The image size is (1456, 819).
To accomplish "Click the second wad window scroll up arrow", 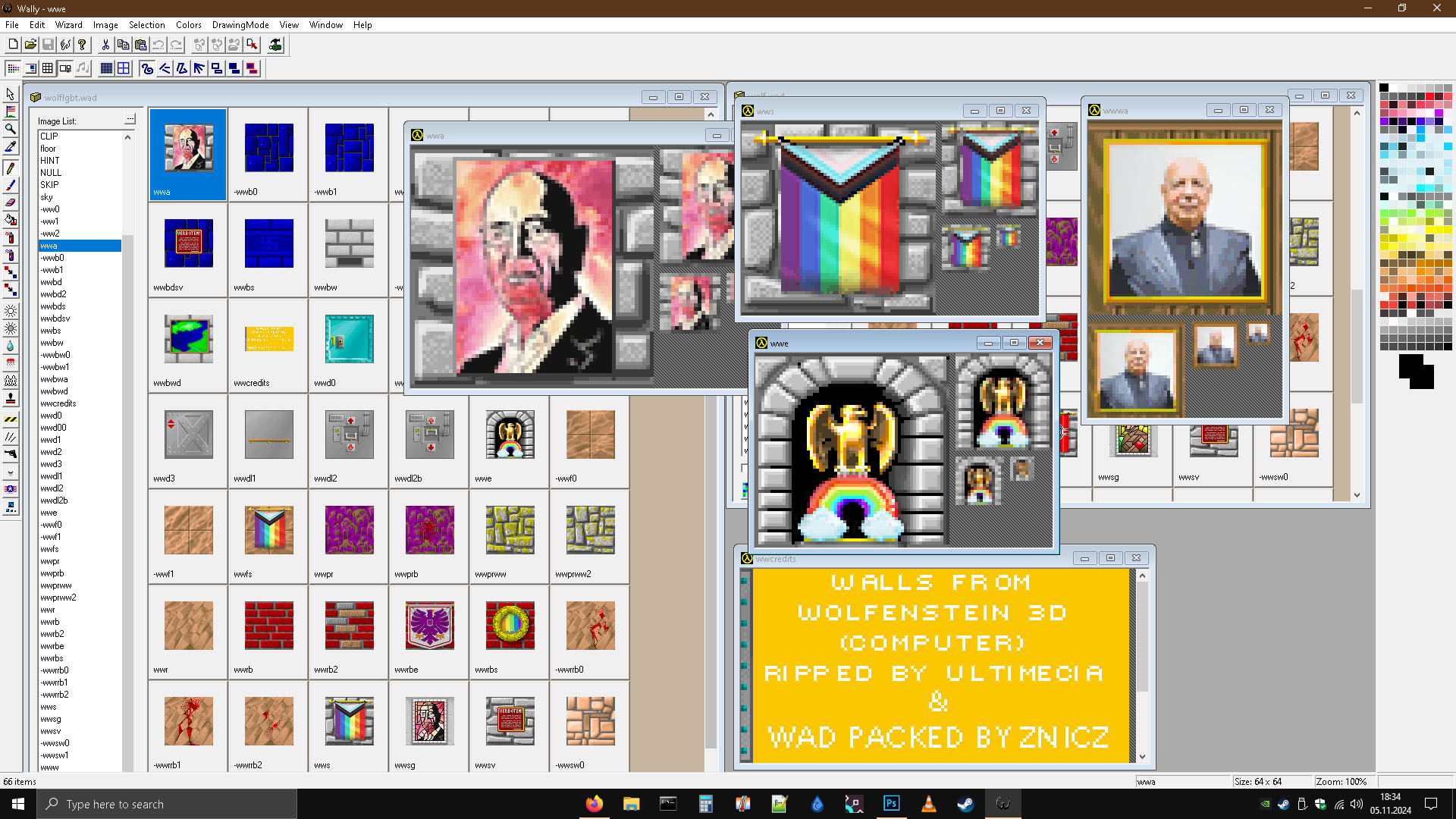I will point(1357,113).
